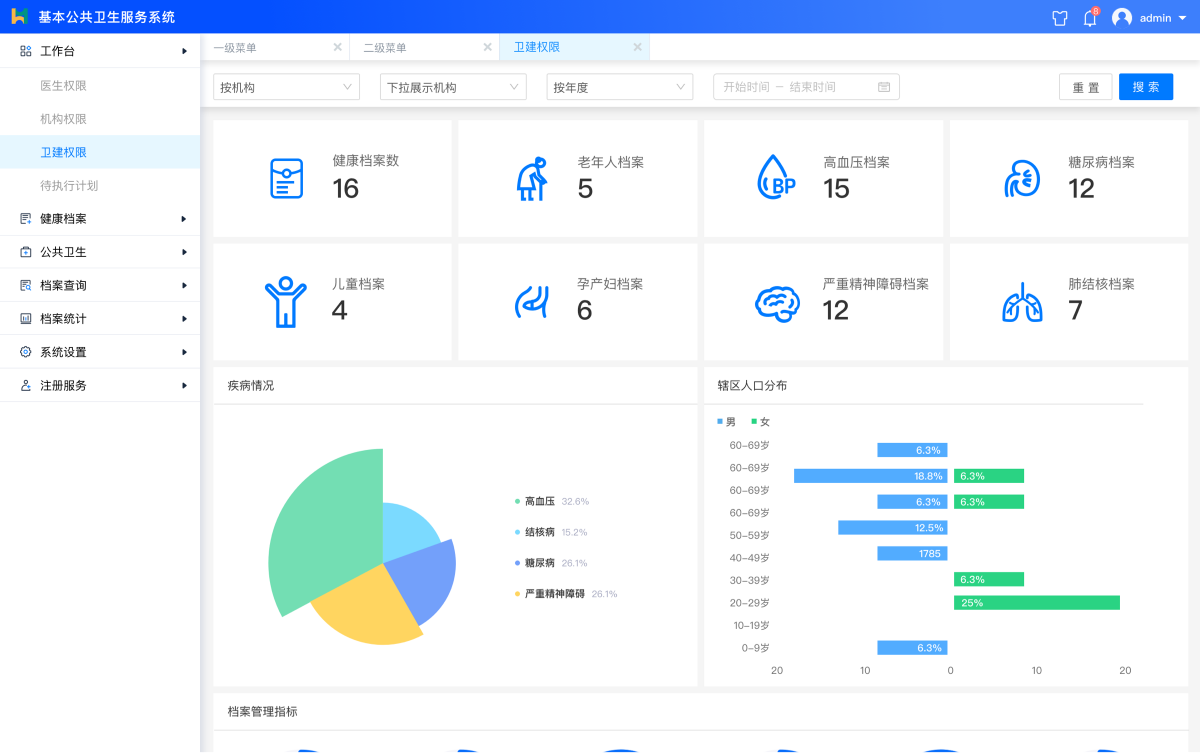1200x753 pixels.
Task: Click the health record document icon
Action: tap(286, 178)
